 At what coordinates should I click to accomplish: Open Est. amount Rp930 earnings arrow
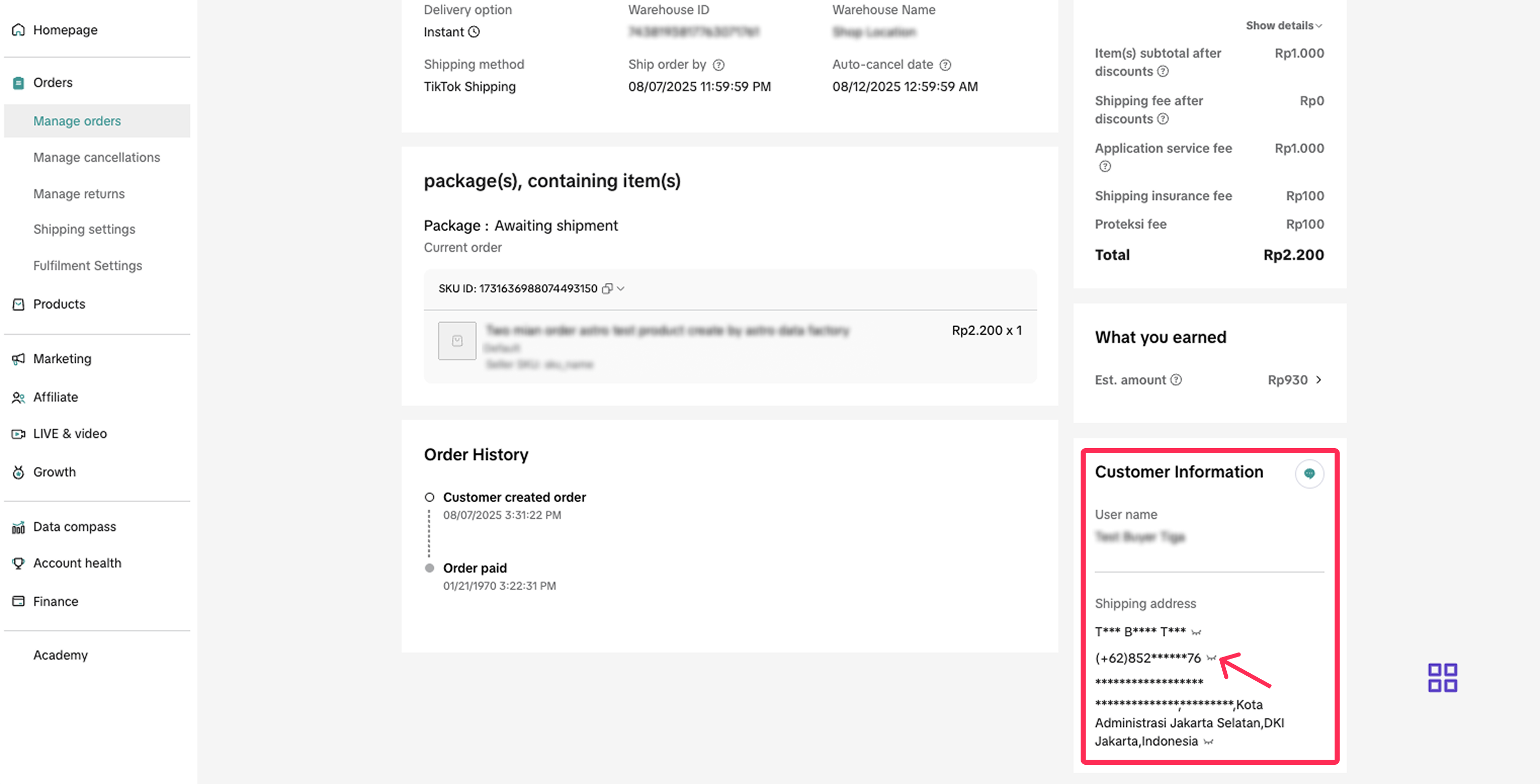point(1318,380)
